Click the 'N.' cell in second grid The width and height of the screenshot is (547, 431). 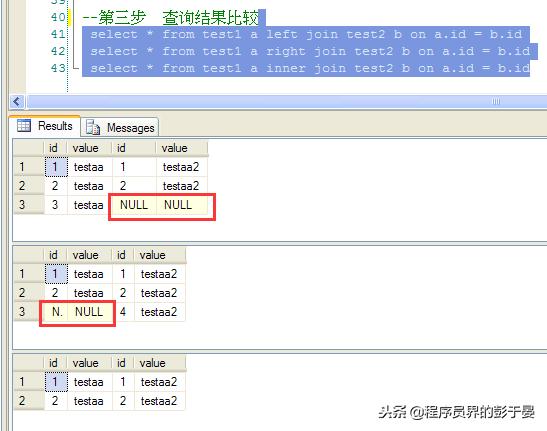coord(56,312)
